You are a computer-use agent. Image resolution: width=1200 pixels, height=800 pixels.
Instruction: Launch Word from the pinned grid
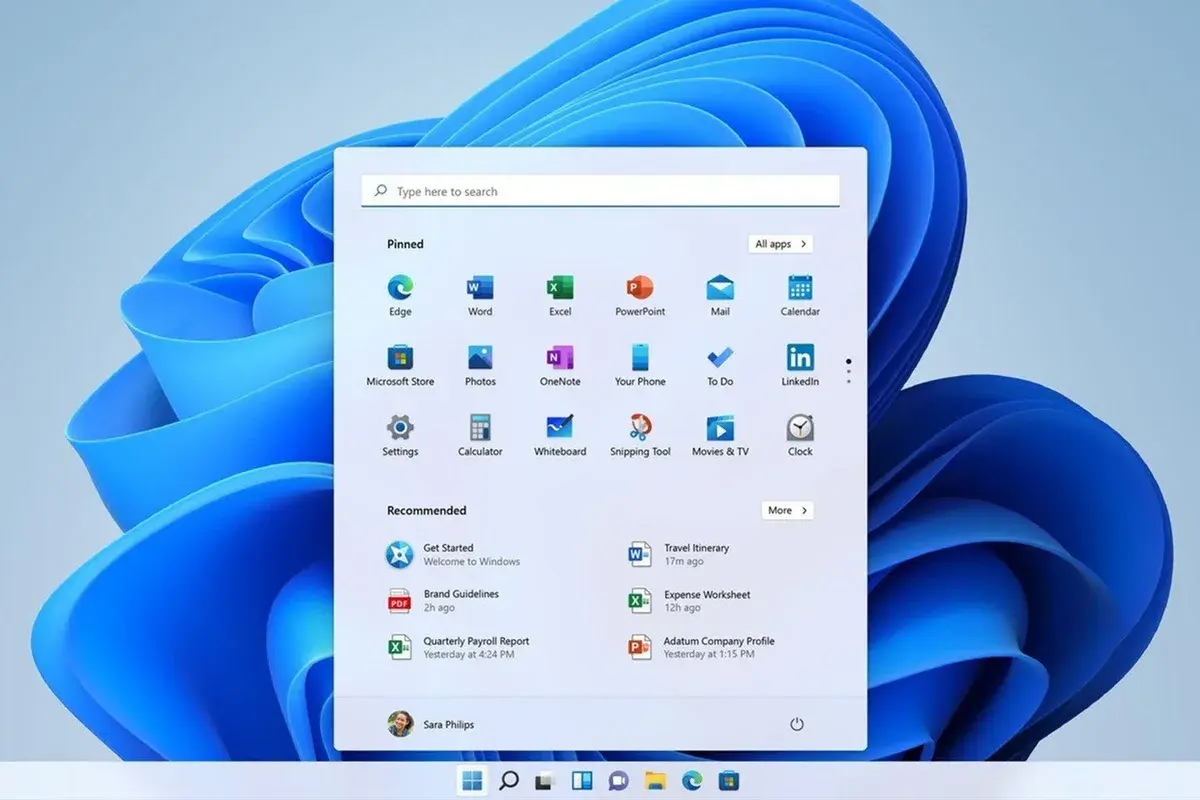480,296
